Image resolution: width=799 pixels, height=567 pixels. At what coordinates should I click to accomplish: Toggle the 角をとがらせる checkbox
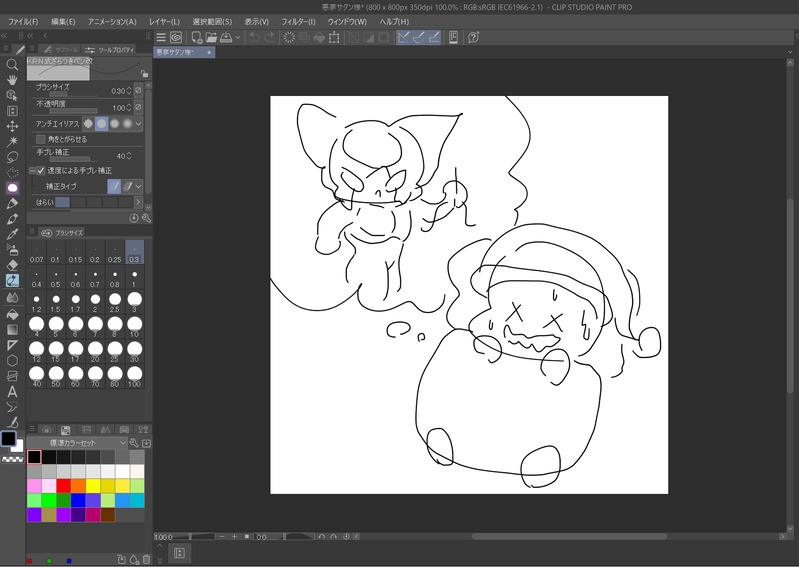41,139
